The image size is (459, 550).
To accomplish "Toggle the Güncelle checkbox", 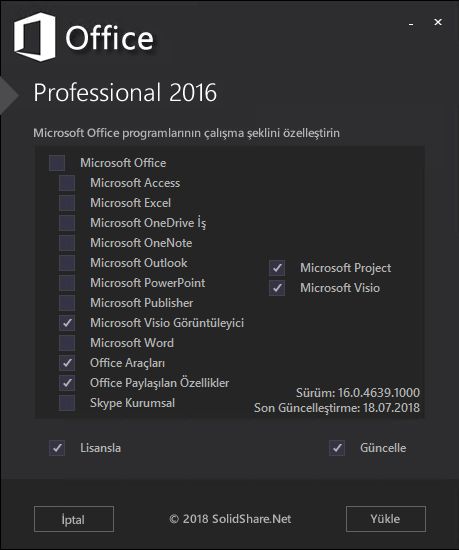I will pos(337,448).
